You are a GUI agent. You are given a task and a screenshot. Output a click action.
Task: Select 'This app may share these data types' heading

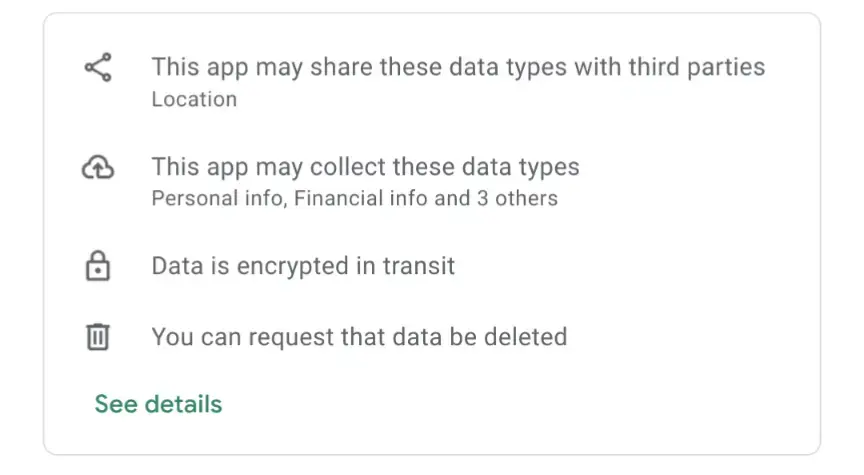pos(458,67)
